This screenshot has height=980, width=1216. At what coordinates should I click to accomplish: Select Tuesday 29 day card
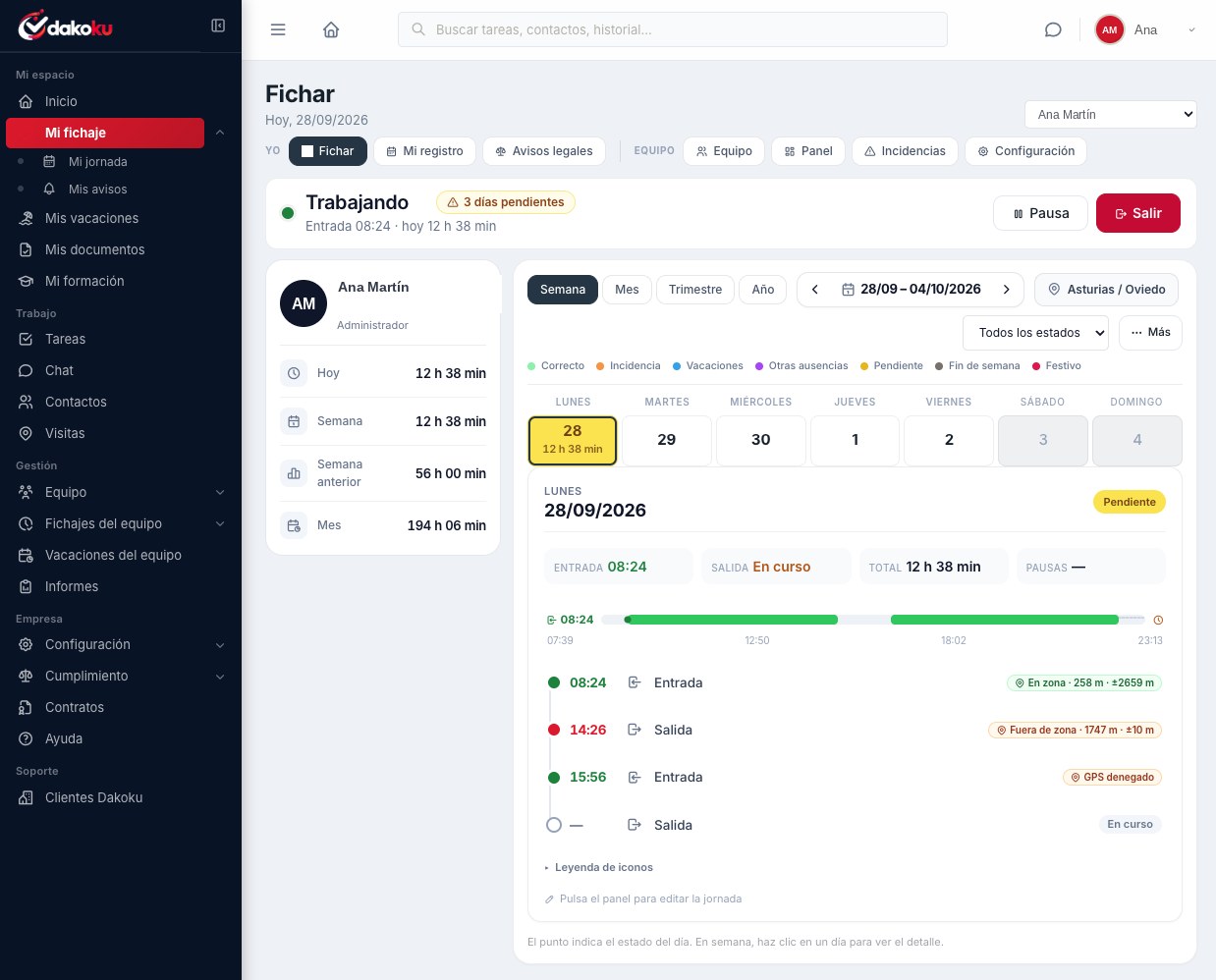tap(667, 440)
